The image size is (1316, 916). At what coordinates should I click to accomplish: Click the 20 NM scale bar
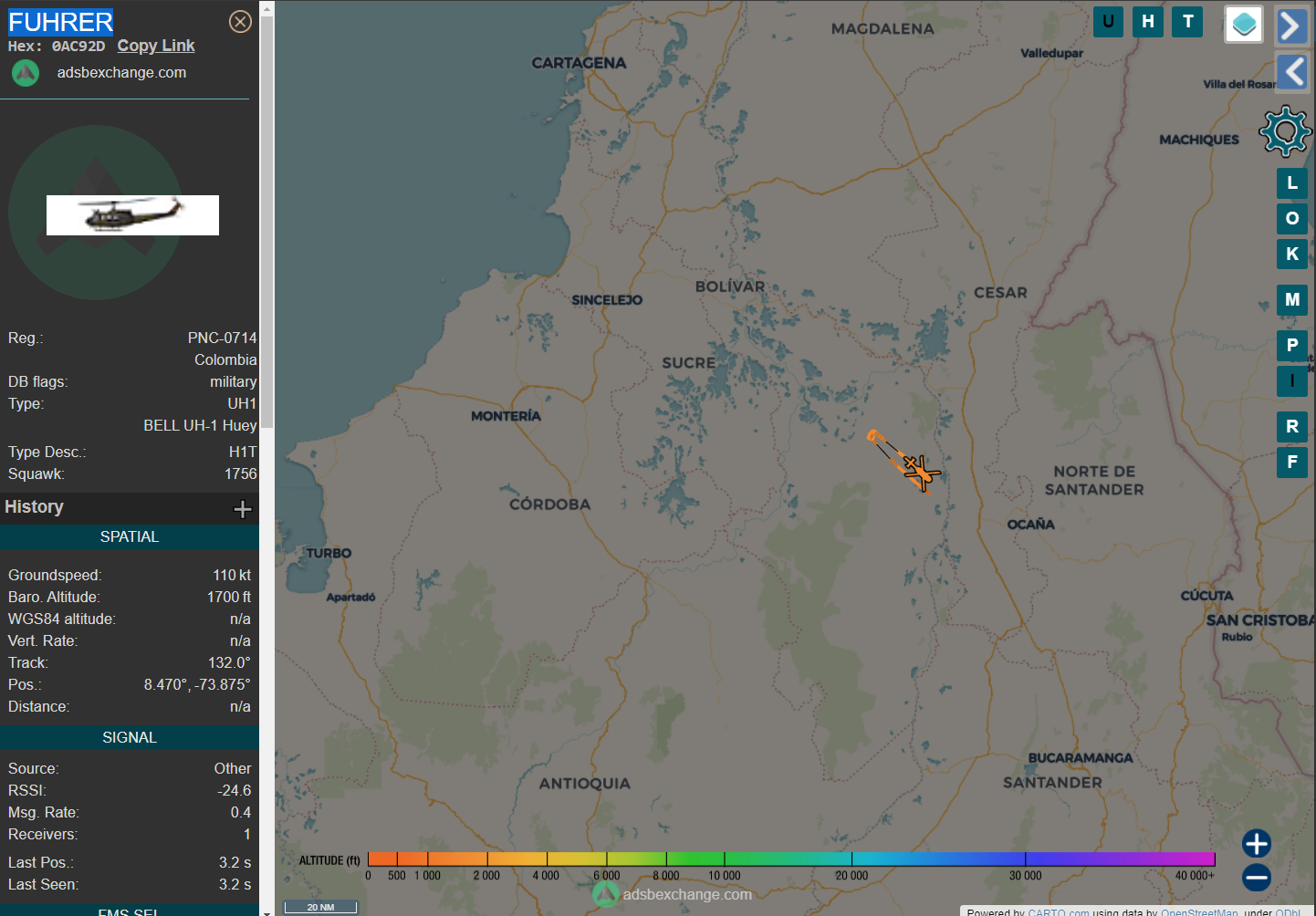click(x=320, y=907)
